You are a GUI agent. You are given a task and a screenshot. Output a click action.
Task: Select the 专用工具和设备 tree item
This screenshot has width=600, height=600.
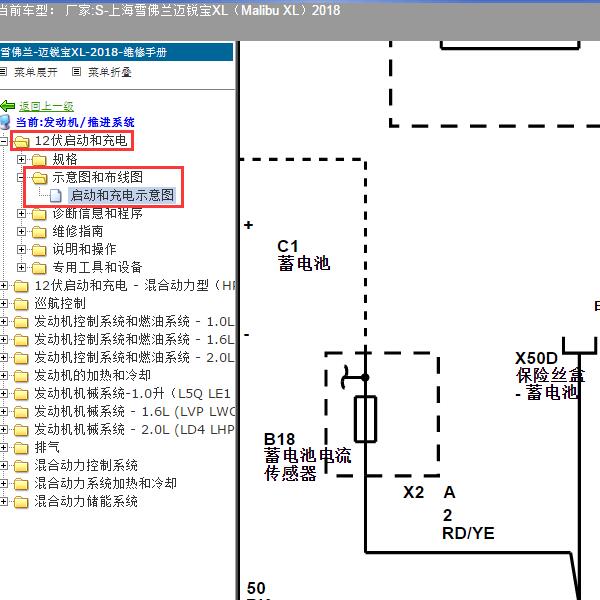(x=97, y=267)
